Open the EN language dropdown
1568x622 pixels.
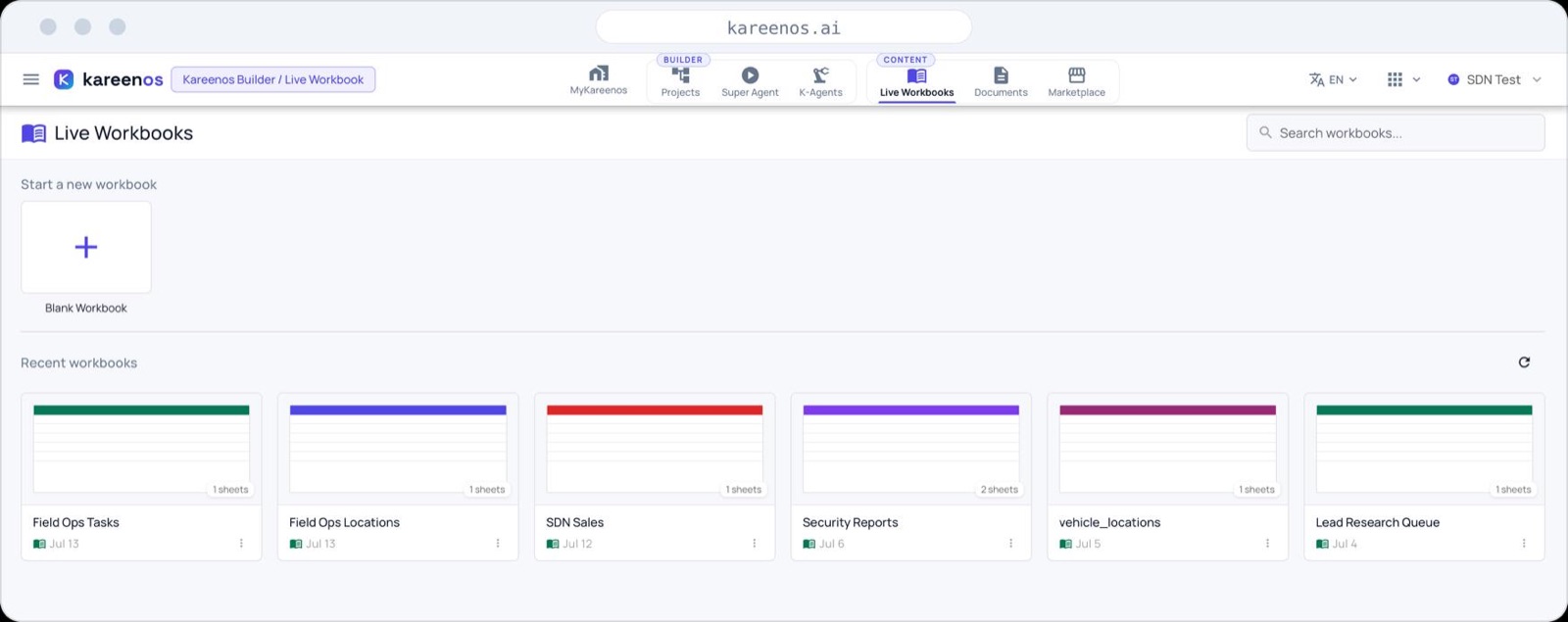[x=1334, y=79]
